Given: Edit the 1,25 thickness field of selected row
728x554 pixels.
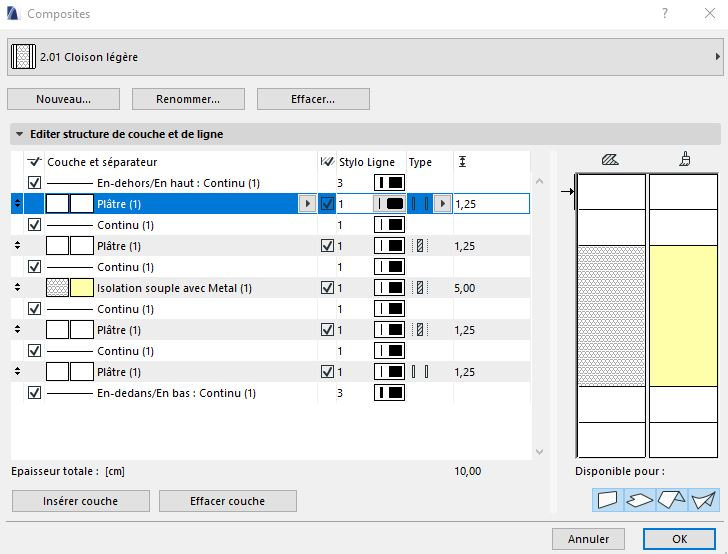Looking at the screenshot, I should 491,204.
